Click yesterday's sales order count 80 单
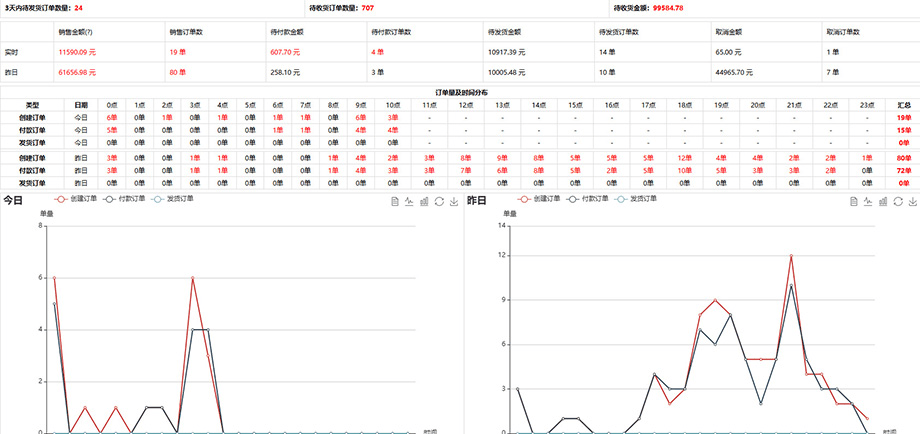 (x=178, y=72)
